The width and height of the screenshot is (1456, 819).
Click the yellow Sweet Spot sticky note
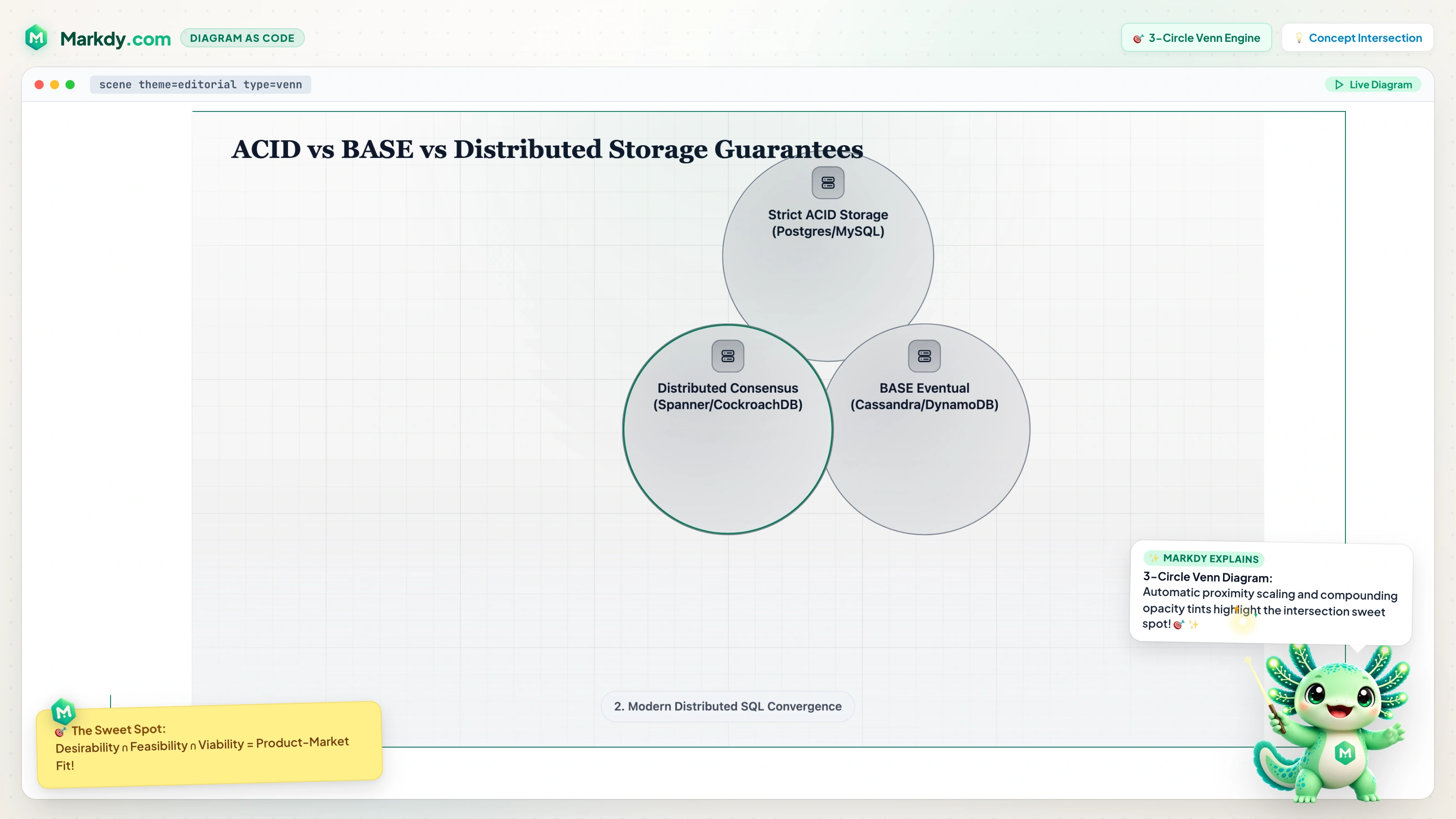pos(210,744)
